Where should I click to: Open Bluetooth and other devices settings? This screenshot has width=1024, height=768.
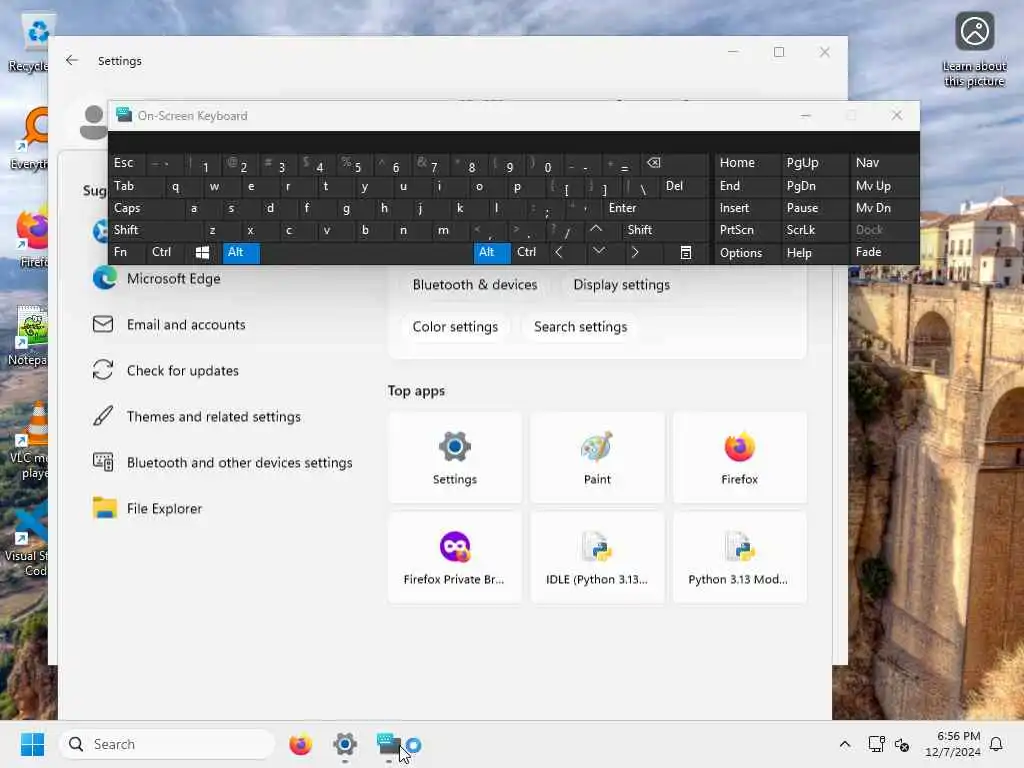click(x=239, y=462)
